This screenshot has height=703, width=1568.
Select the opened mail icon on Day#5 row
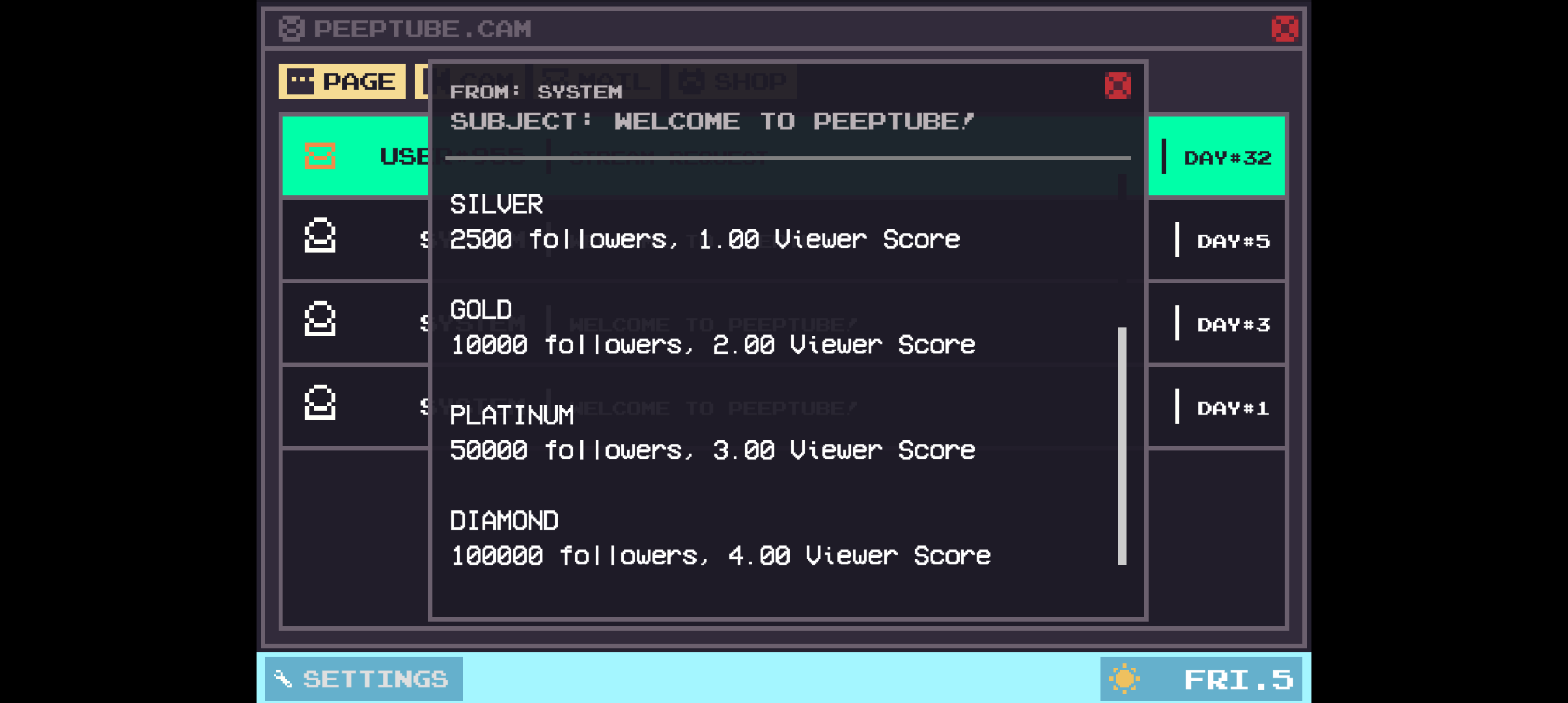[320, 236]
